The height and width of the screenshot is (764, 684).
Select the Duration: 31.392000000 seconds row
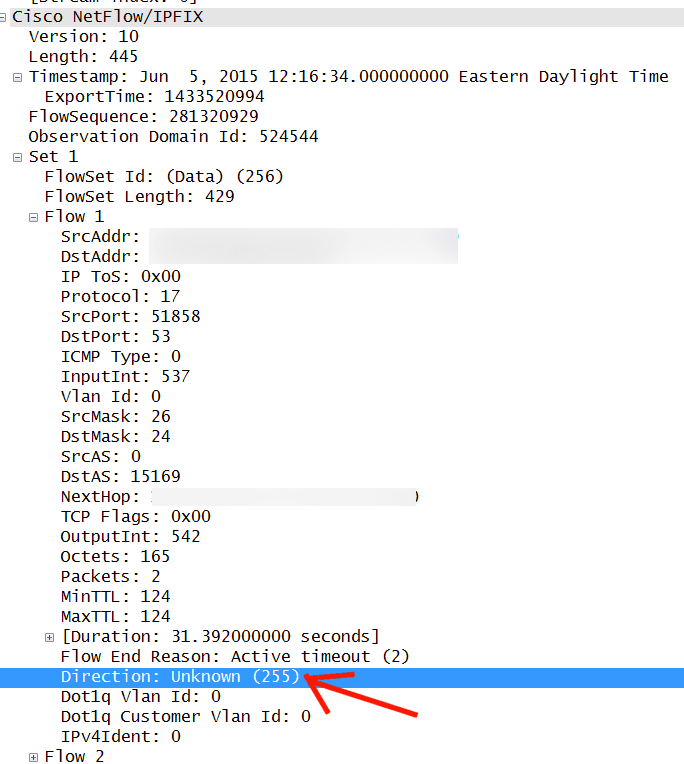click(220, 636)
